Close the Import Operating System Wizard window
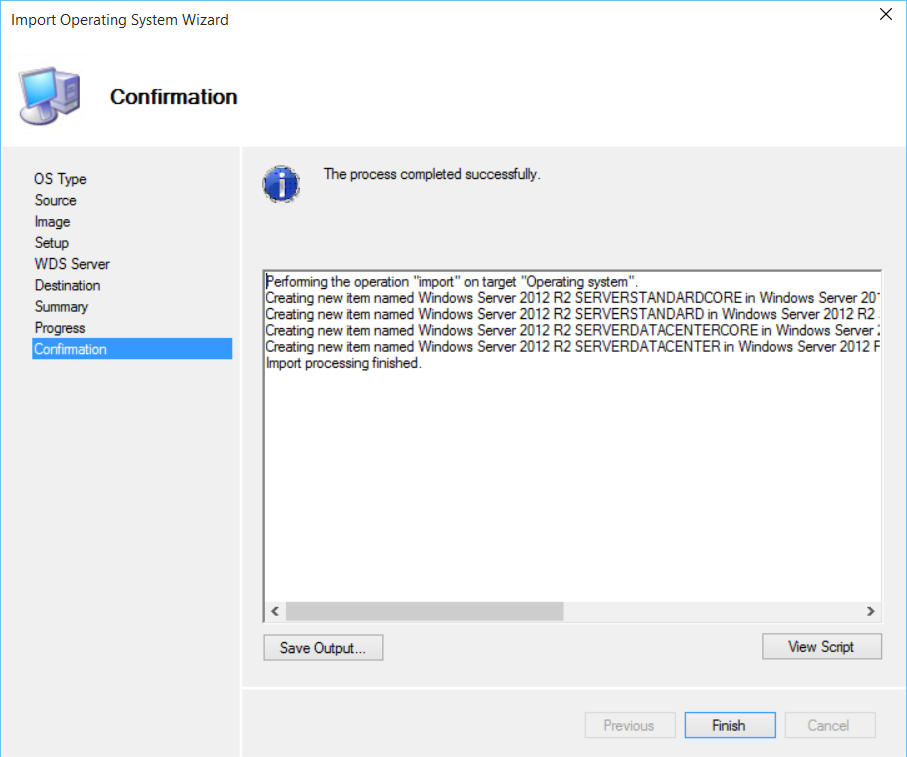Viewport: 907px width, 757px height. [885, 14]
